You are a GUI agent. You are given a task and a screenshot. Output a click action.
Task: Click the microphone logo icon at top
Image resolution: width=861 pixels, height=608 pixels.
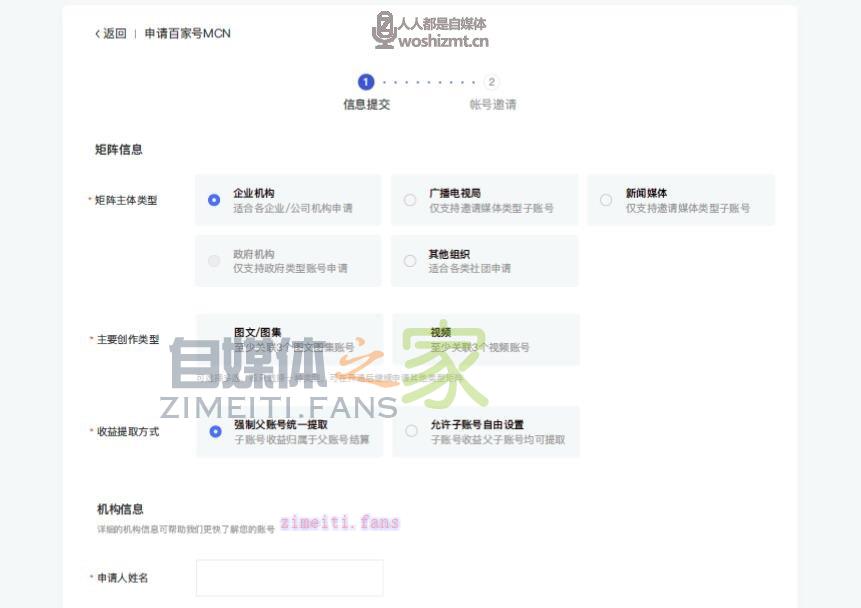click(x=384, y=30)
